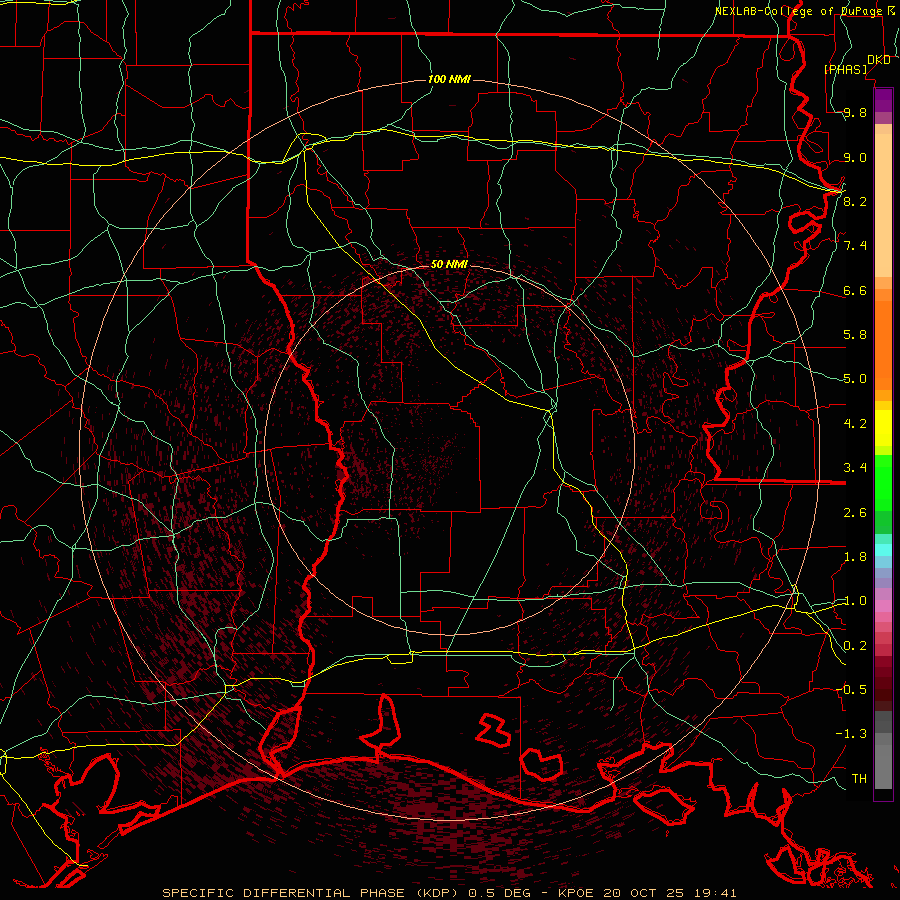
Task: Select the -0.5 legend value
Action: coord(851,690)
